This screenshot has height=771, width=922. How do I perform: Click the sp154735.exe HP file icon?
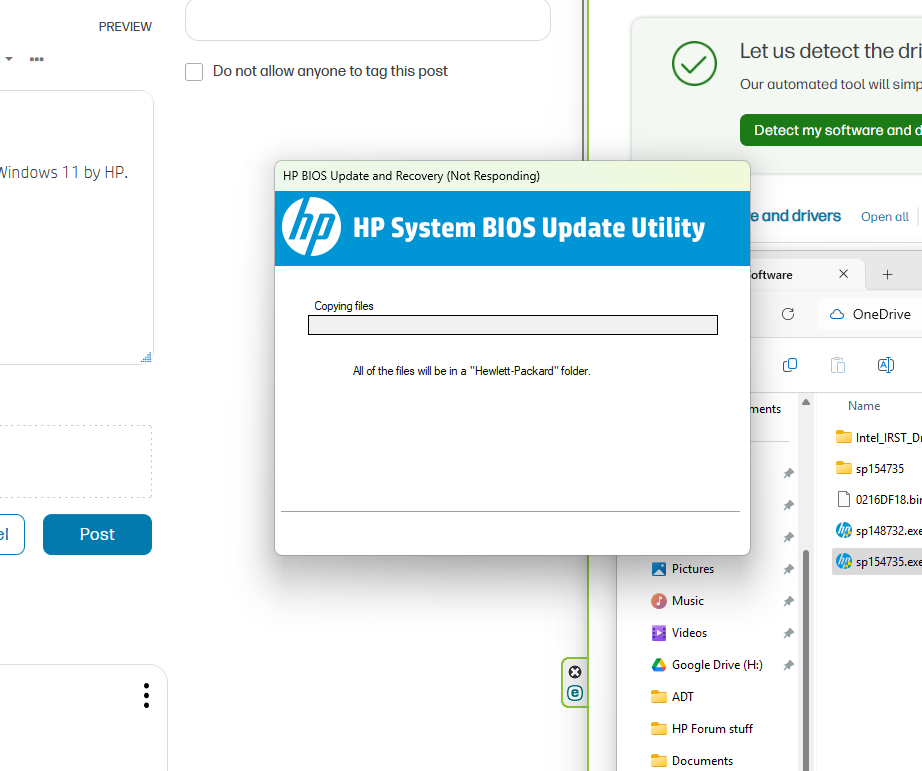[x=844, y=561]
